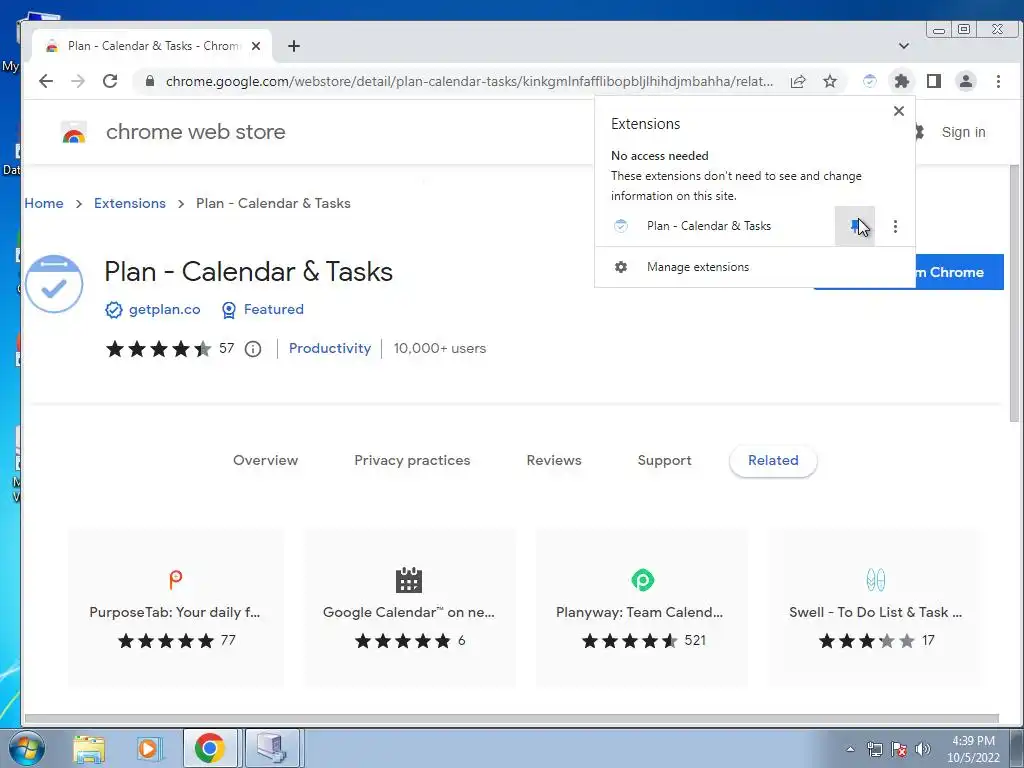Viewport: 1024px width, 768px height.
Task: Select the Related tab
Action: [x=773, y=461]
